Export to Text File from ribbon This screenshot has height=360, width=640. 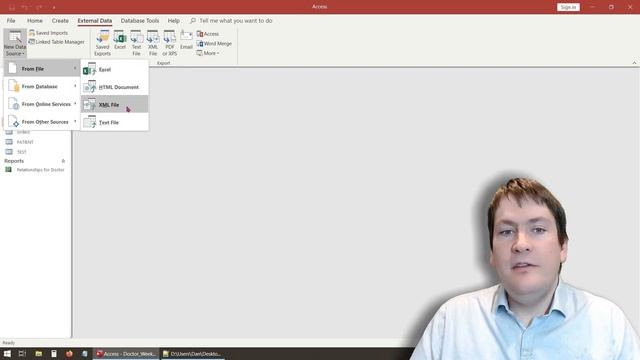tap(136, 43)
